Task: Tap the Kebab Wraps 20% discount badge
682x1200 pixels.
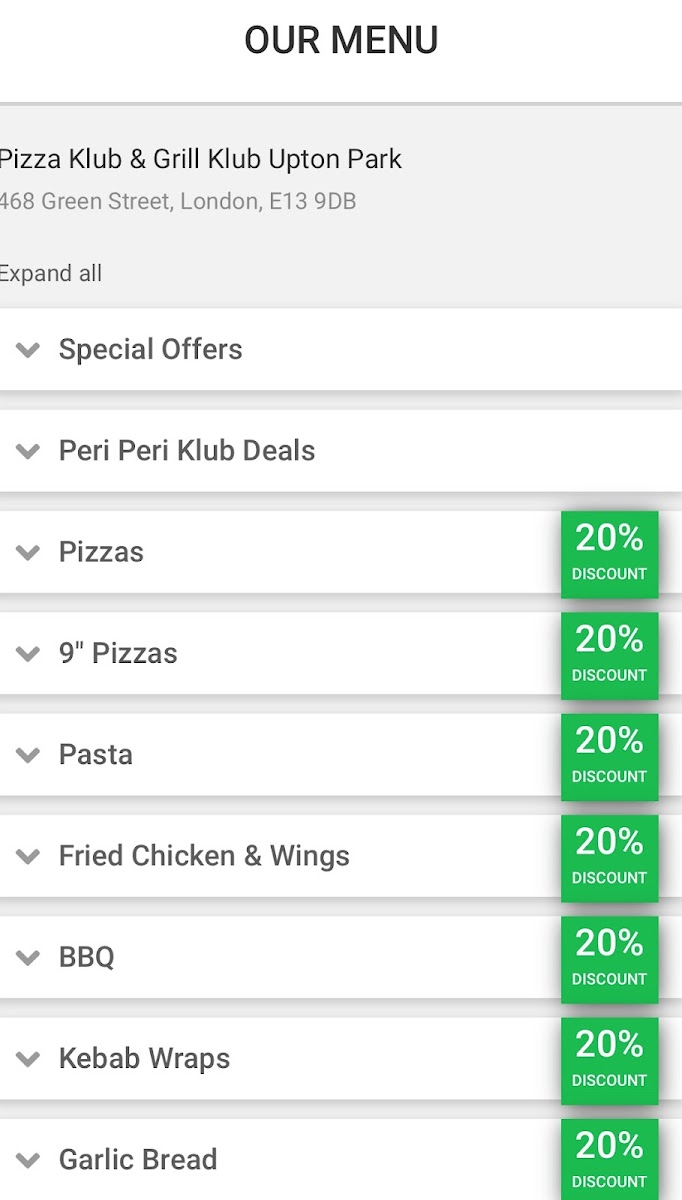Action: [x=609, y=1060]
